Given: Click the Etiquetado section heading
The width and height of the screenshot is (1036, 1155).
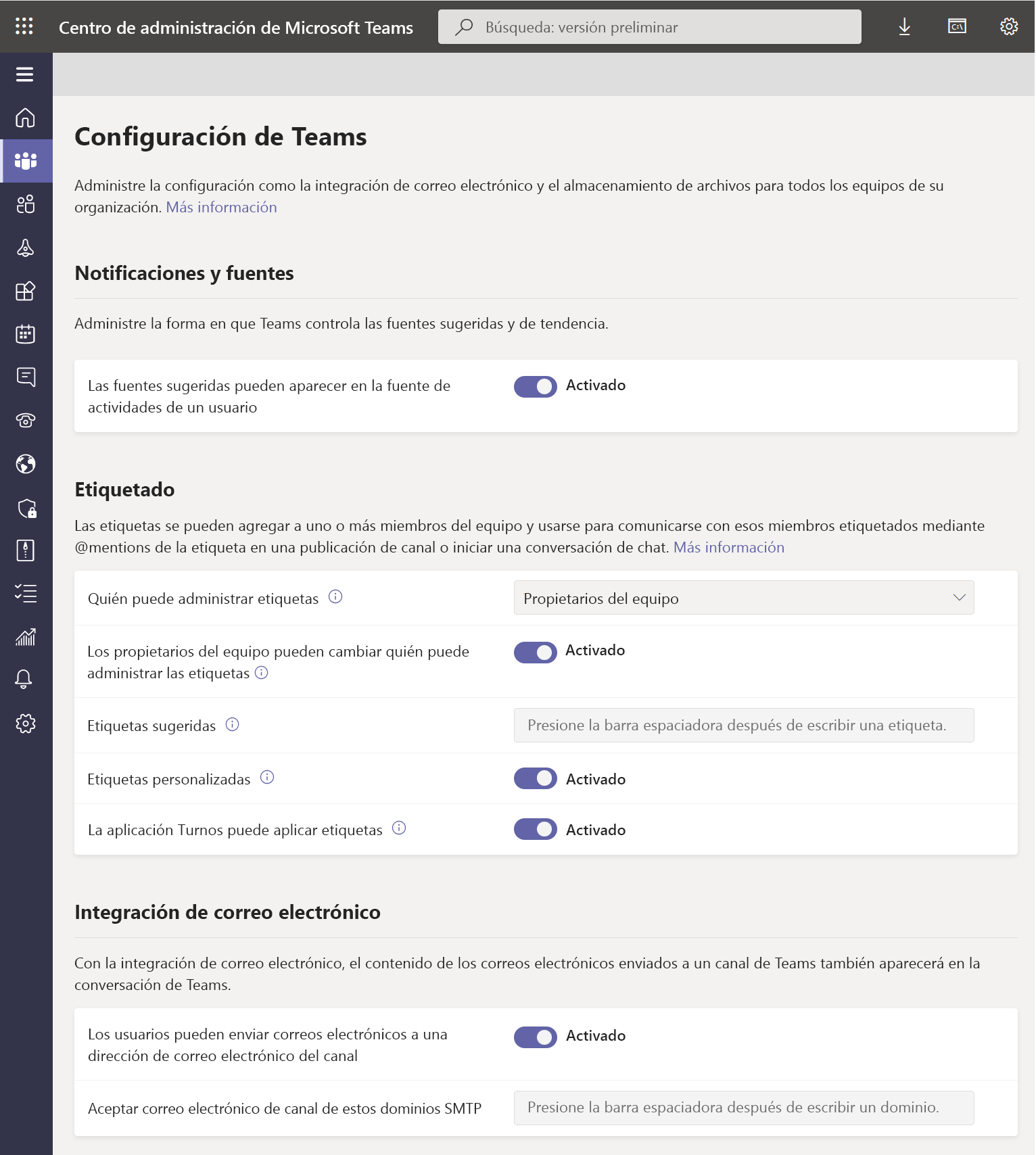Looking at the screenshot, I should pos(124,490).
